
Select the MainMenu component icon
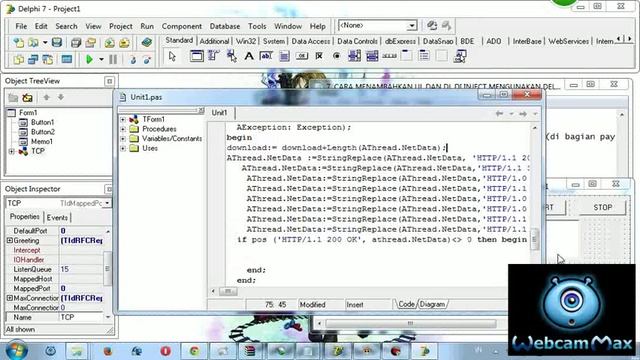[x=214, y=56]
